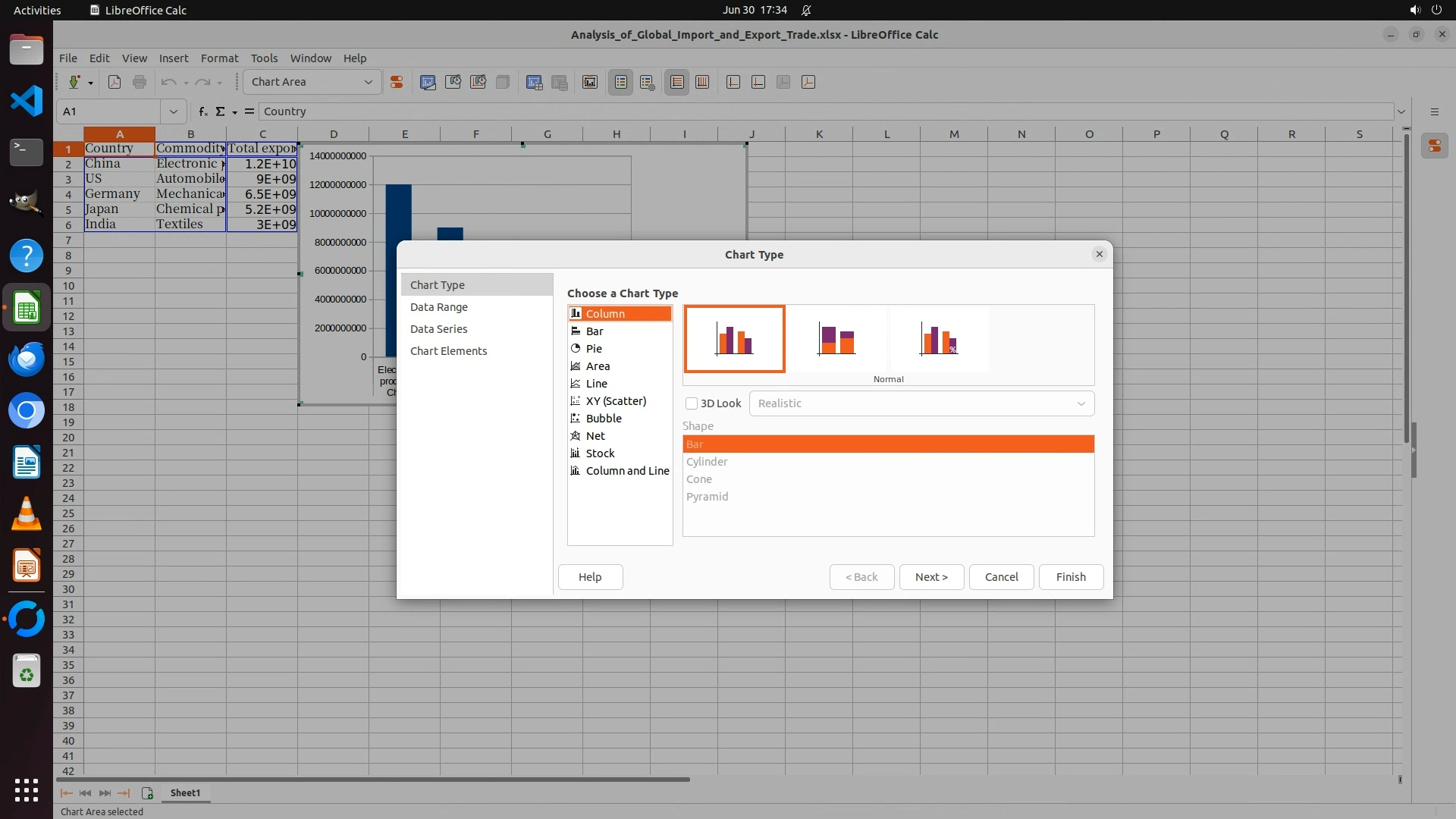
Task: Click the Export as PDF toolbar icon
Action: point(115,82)
